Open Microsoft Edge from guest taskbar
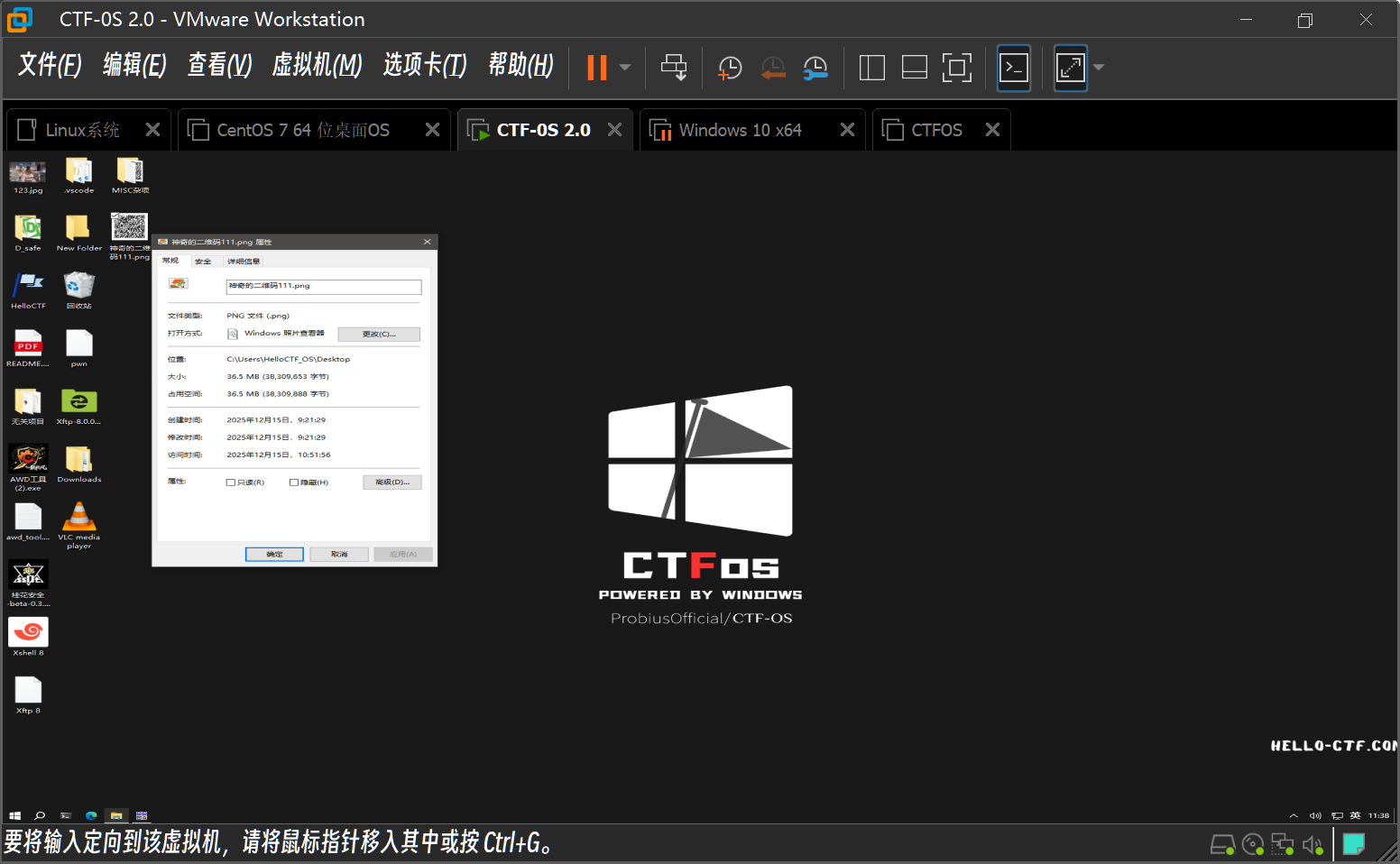This screenshot has width=1400, height=864. click(x=91, y=815)
